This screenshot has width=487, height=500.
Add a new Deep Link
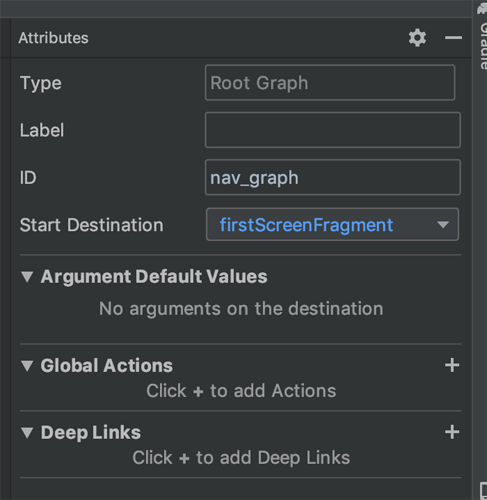(452, 432)
